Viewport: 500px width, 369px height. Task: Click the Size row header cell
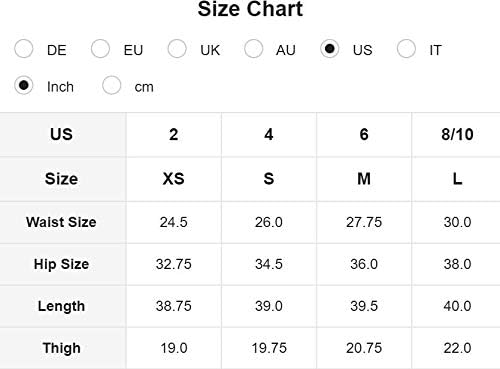63,179
